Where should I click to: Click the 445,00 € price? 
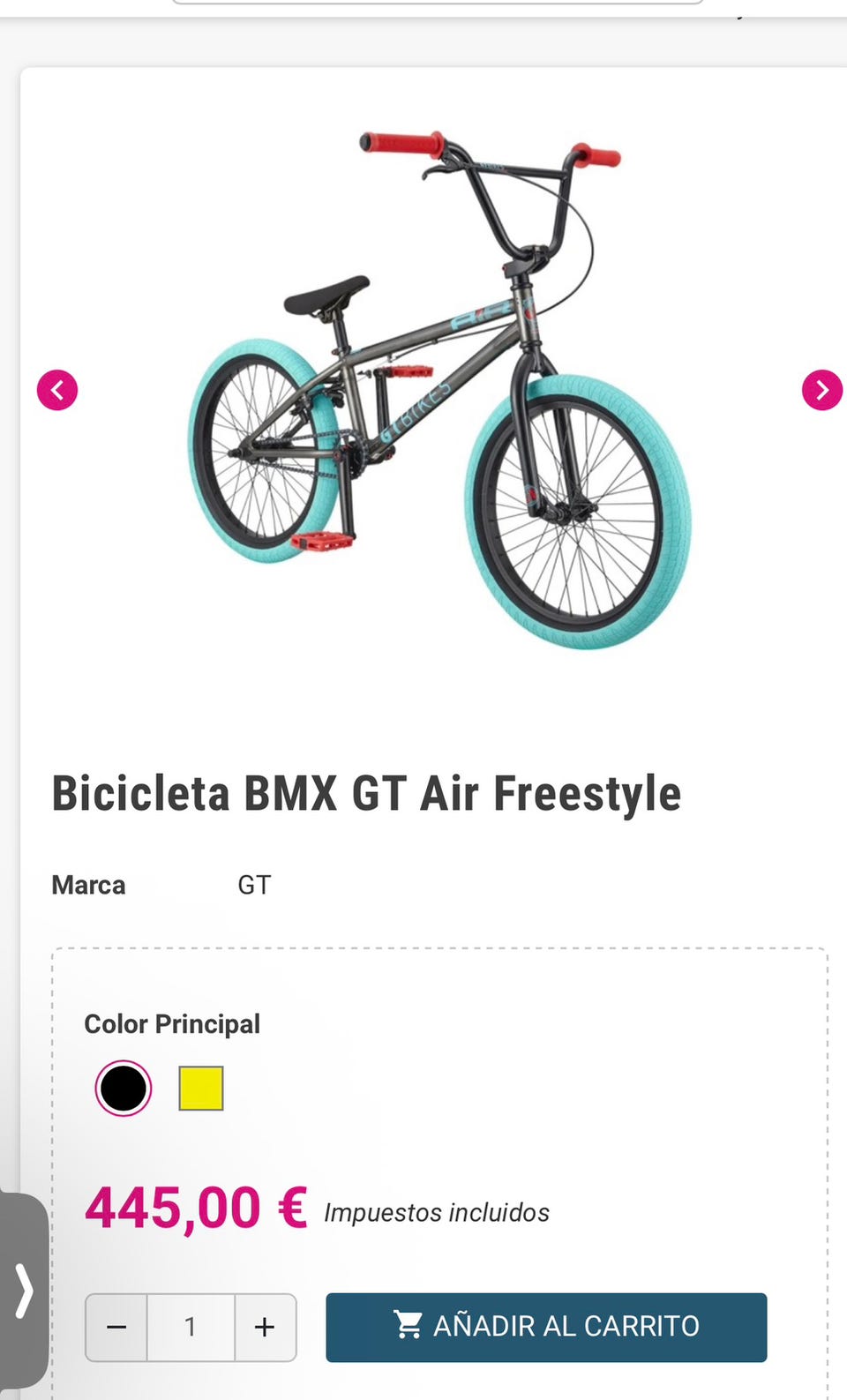[196, 1208]
